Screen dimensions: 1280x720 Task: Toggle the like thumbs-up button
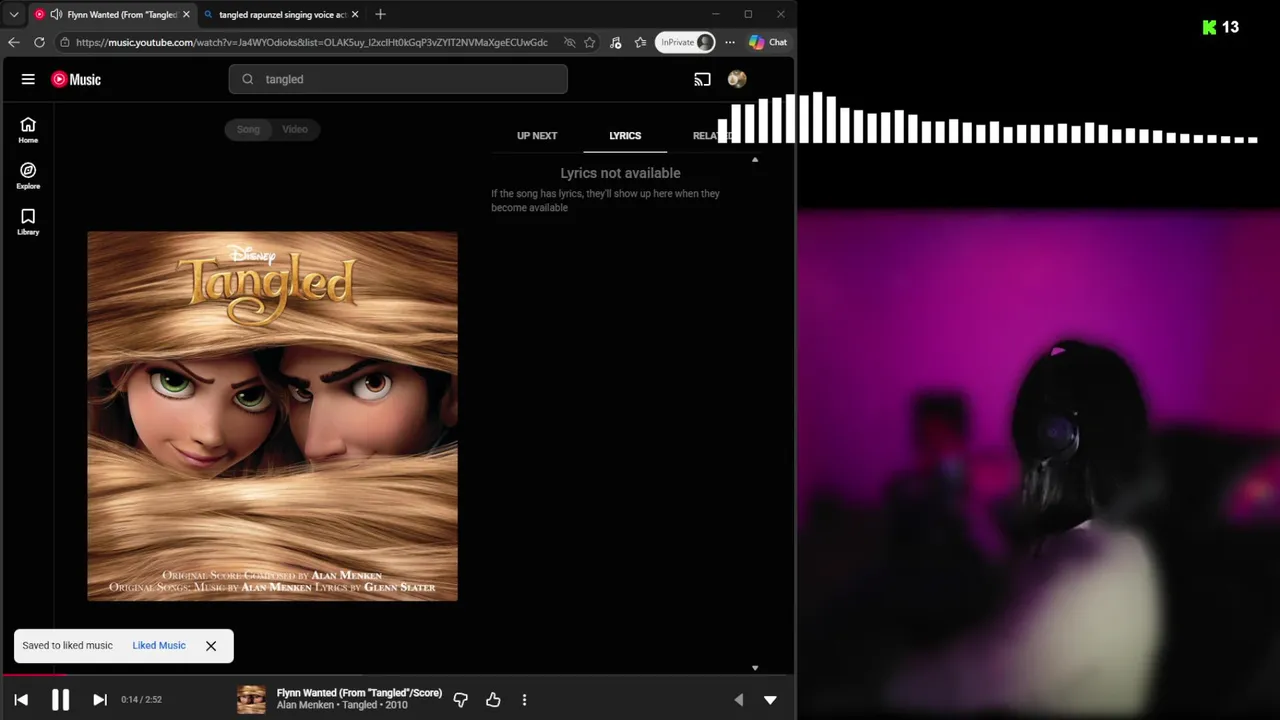[493, 700]
